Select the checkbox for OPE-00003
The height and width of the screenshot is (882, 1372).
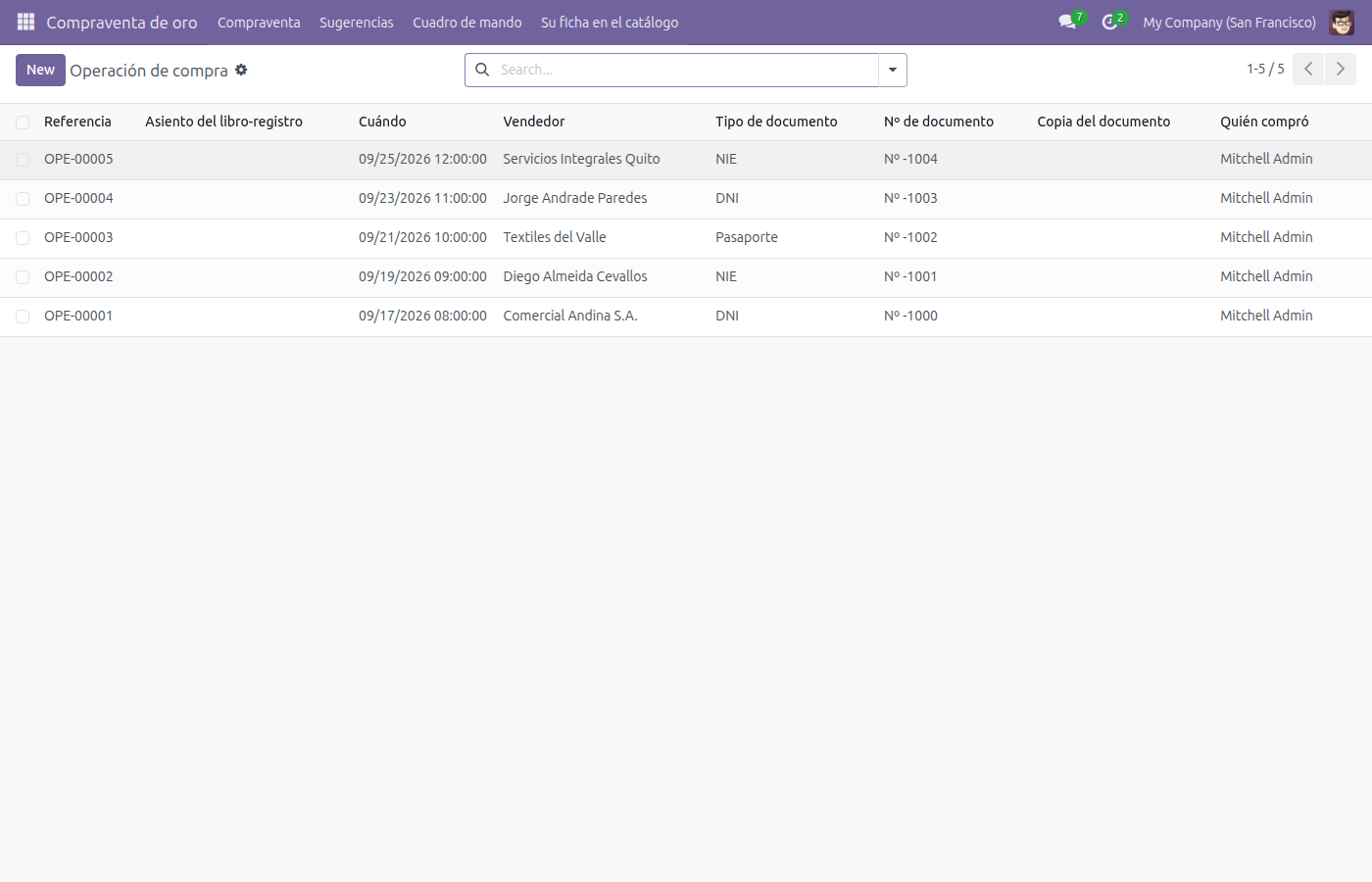click(x=23, y=238)
